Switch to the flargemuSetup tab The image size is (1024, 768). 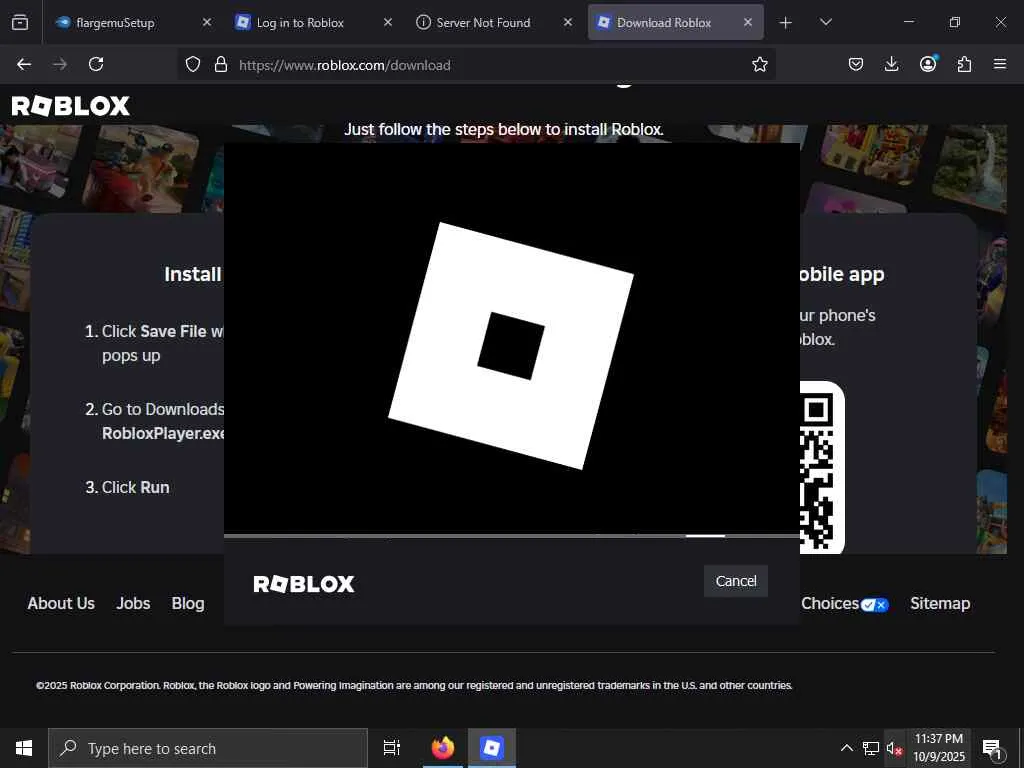pos(134,22)
